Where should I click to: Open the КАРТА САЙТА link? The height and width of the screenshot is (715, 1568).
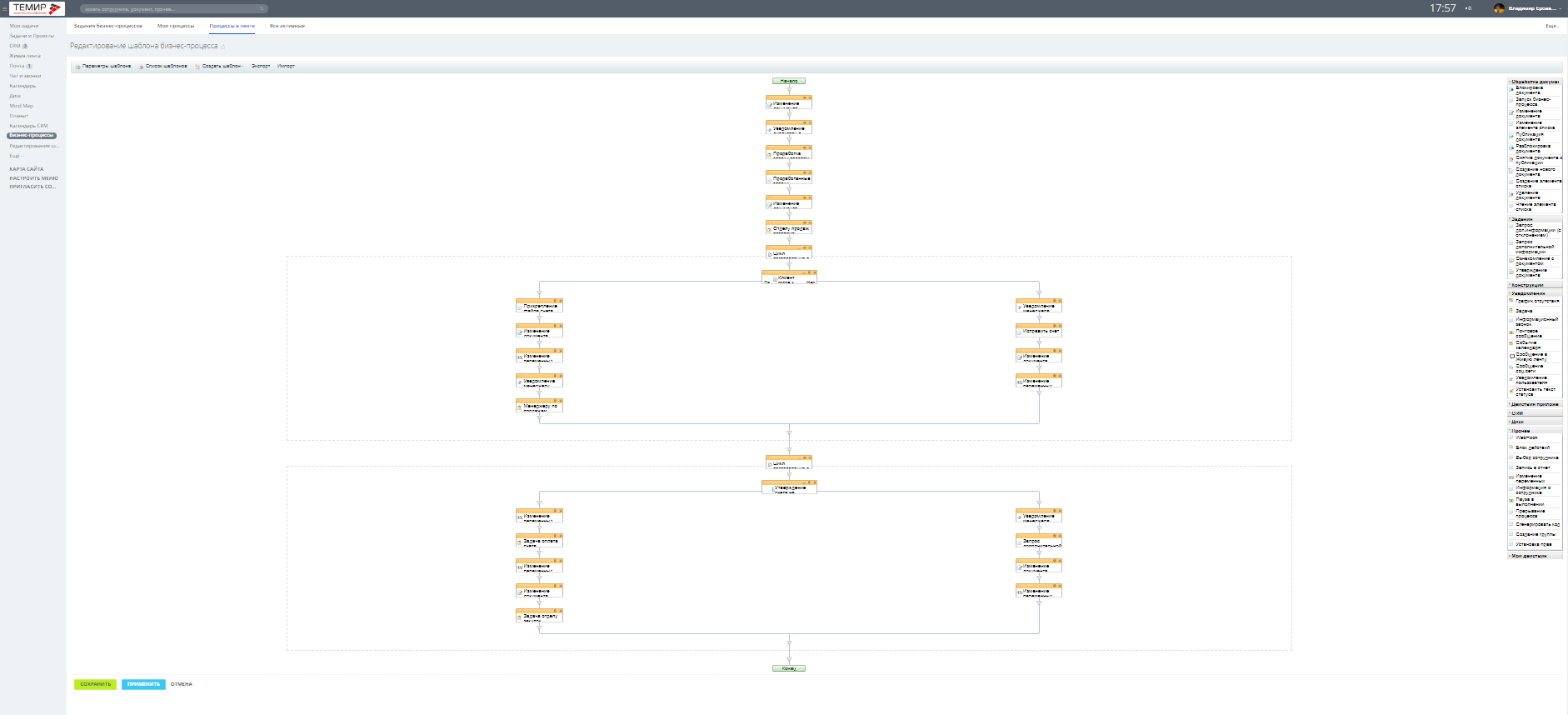(27, 169)
